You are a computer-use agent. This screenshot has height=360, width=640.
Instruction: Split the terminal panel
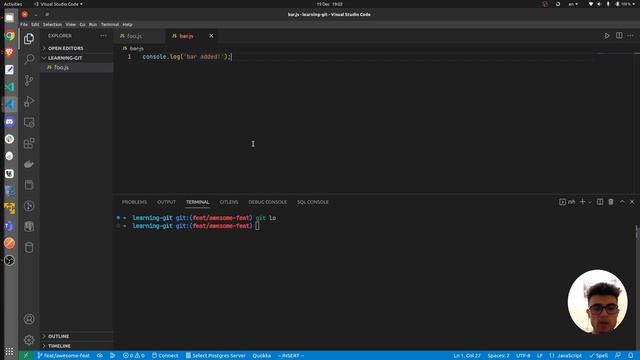click(x=600, y=202)
